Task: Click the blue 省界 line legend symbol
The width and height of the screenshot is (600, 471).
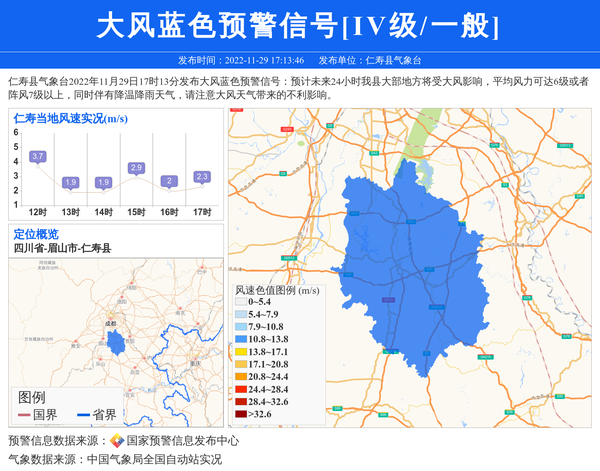Action: [81, 414]
